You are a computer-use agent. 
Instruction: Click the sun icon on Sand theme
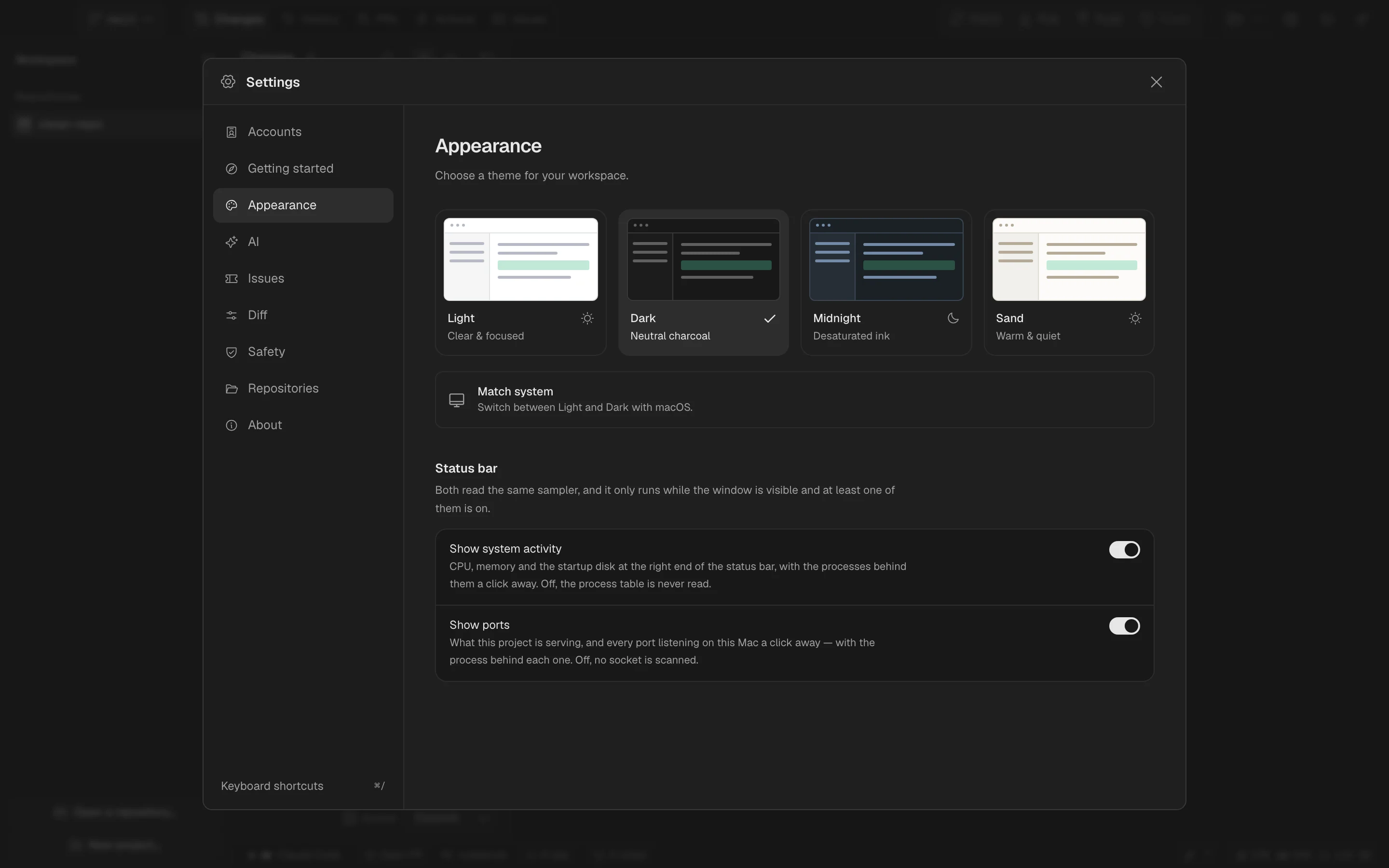pos(1135,318)
